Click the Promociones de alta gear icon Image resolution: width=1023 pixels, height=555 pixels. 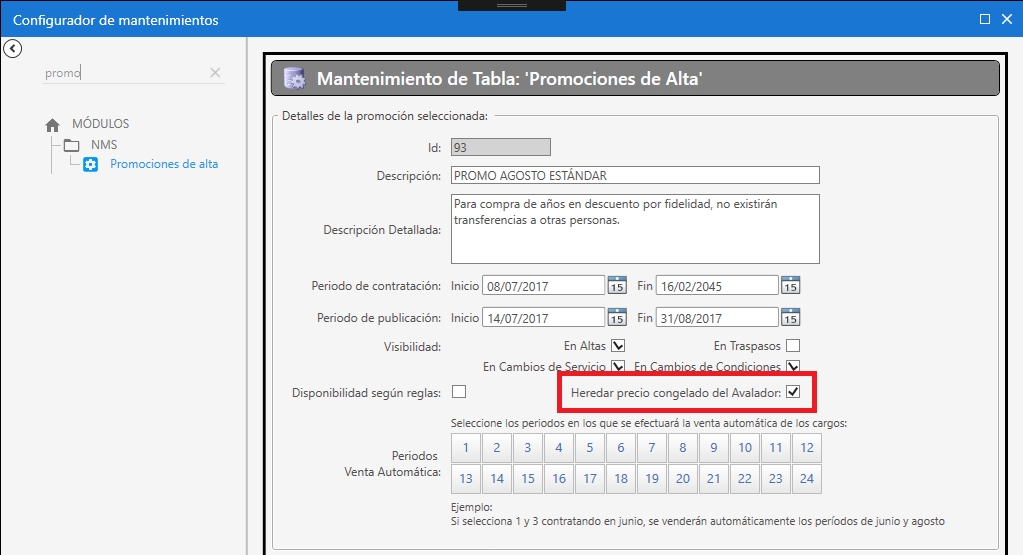[91, 164]
